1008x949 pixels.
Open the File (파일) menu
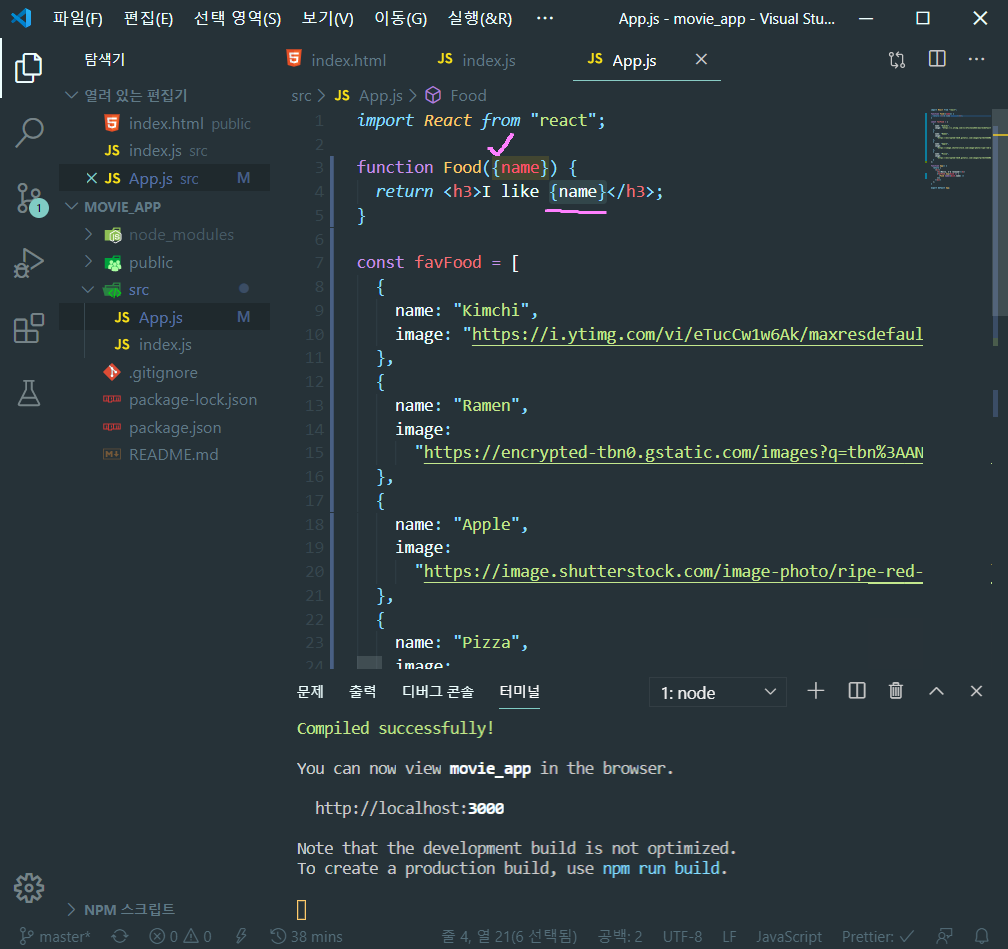coord(77,18)
